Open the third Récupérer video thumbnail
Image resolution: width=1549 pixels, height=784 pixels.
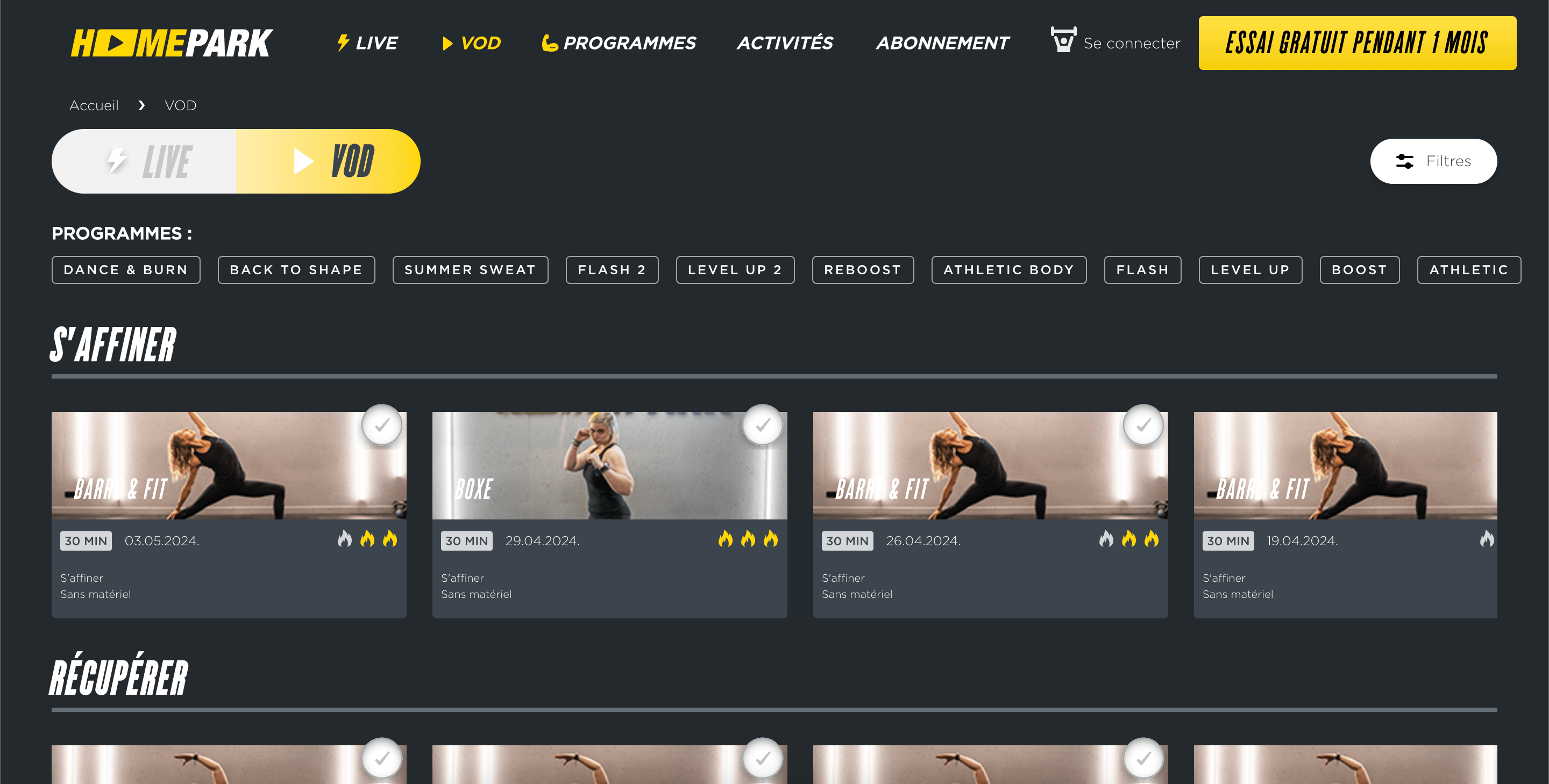point(990,765)
